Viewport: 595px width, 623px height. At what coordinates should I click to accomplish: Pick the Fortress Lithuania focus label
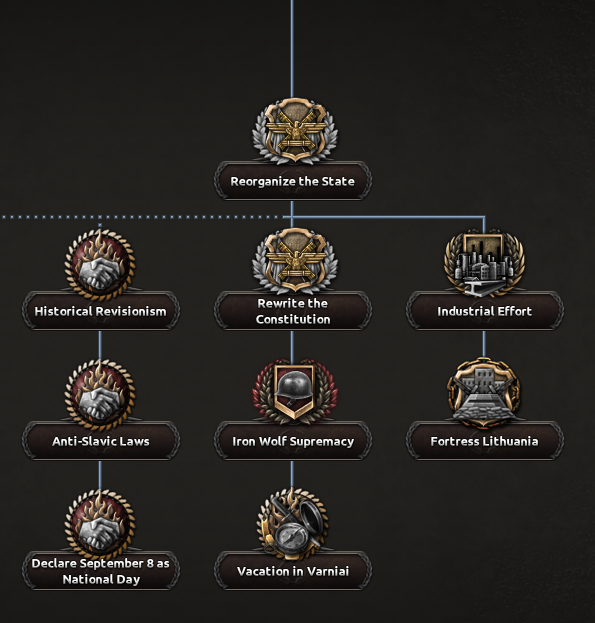[x=485, y=441]
